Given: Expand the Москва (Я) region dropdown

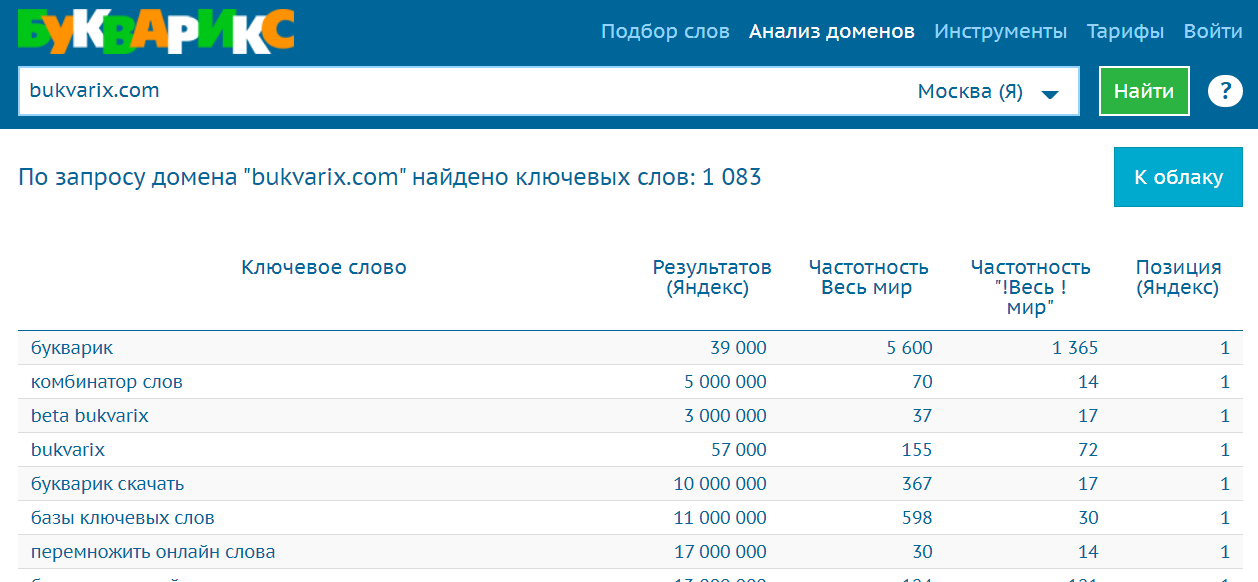Looking at the screenshot, I should point(988,92).
